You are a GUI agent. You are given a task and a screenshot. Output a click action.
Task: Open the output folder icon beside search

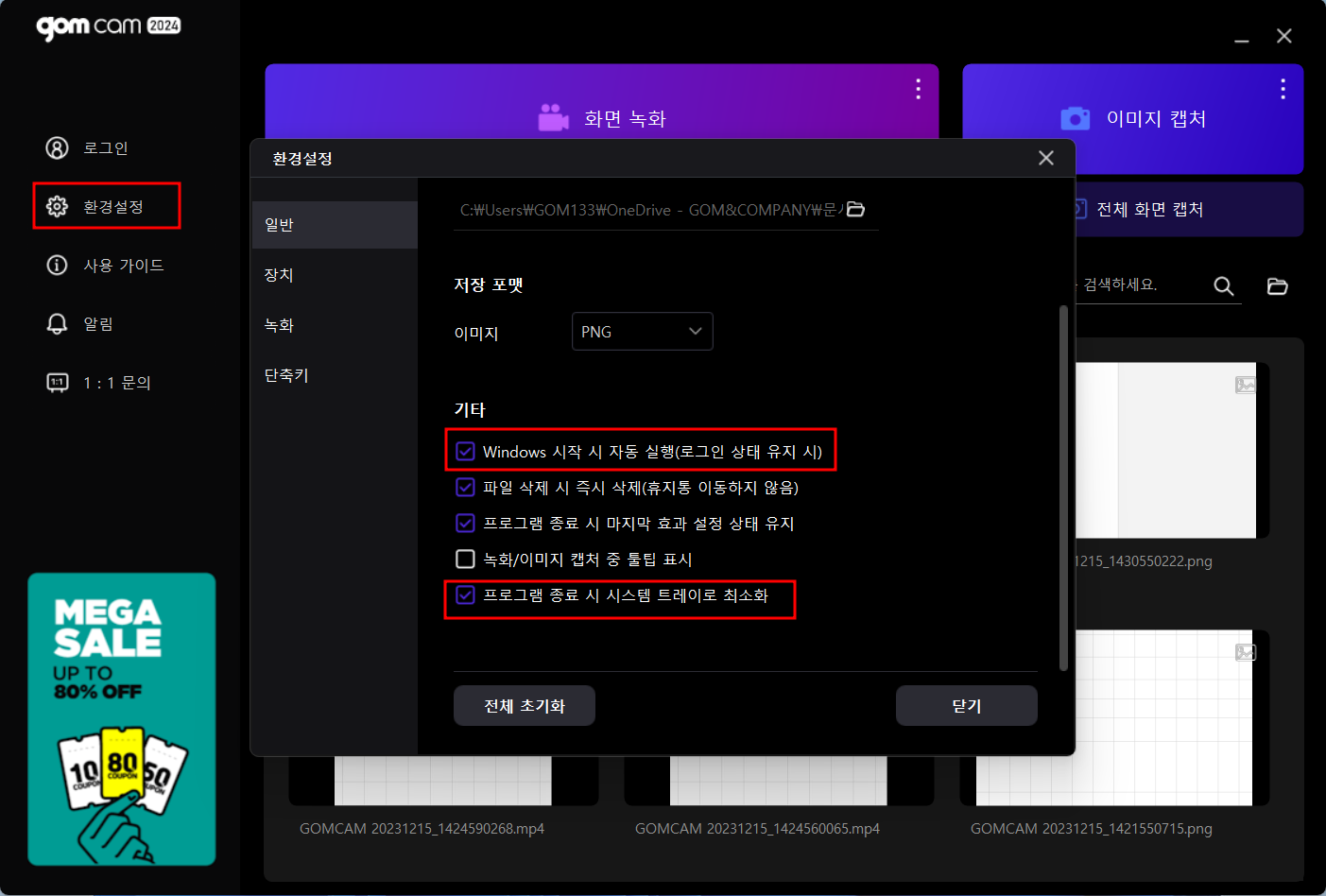(1277, 286)
